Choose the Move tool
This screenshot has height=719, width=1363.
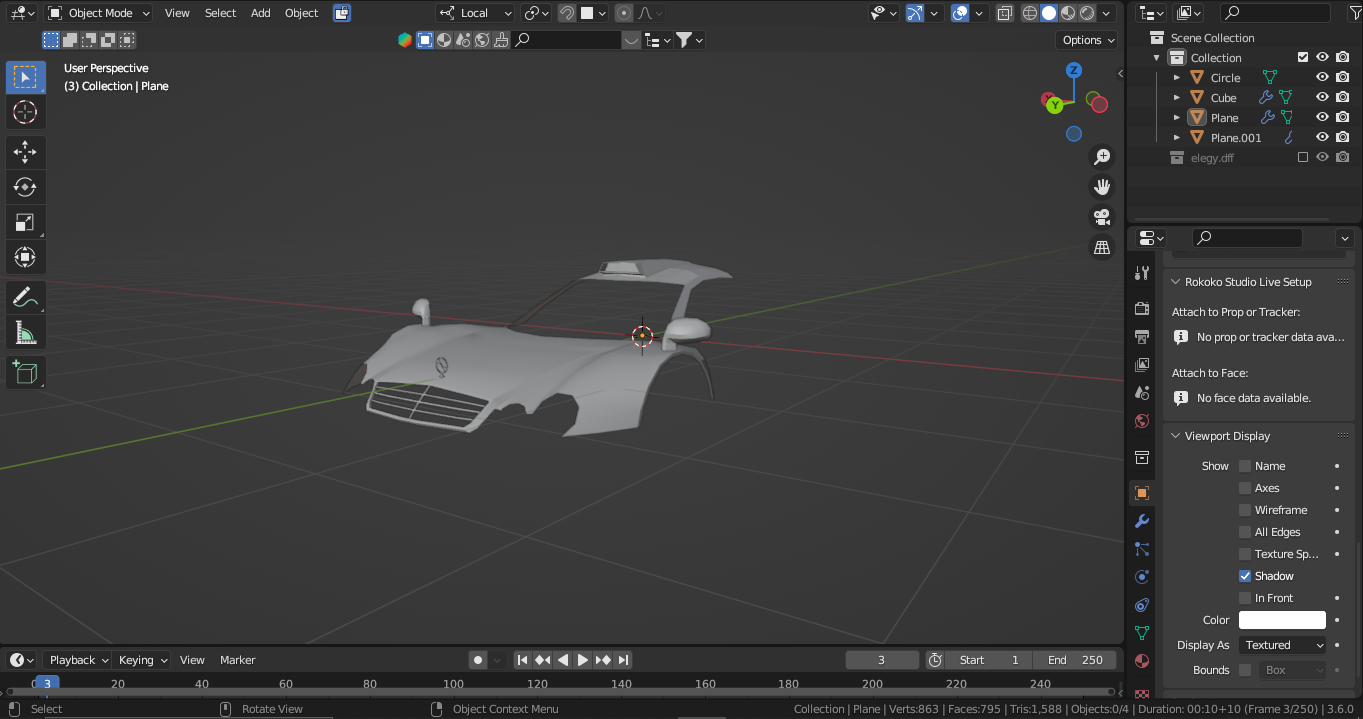click(25, 152)
